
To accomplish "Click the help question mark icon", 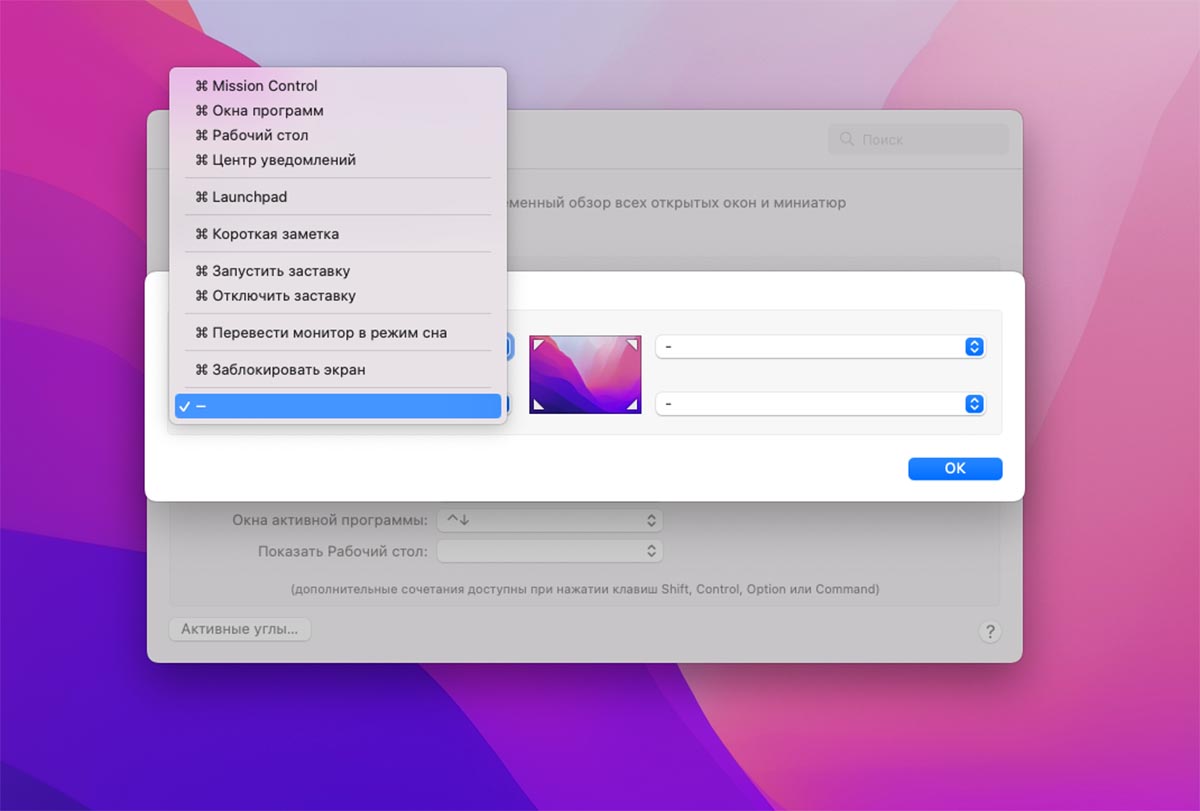I will tap(989, 631).
